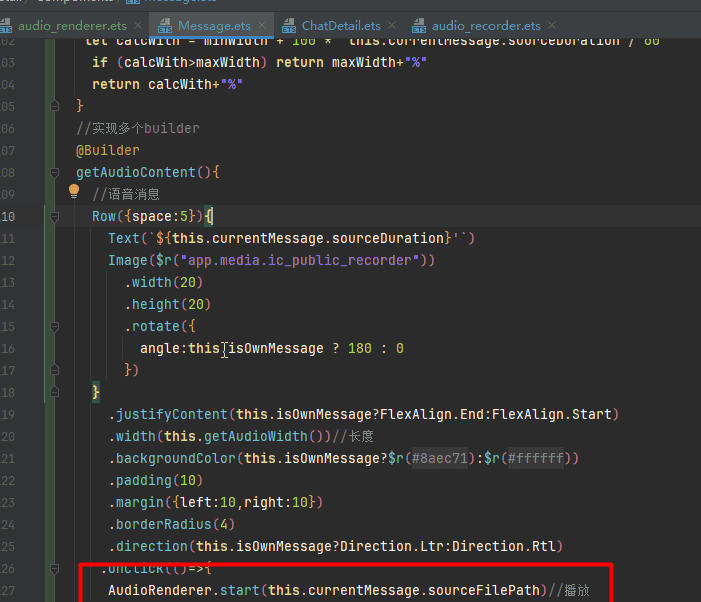Click the .margin({left:10,right:10}) line
Viewport: 701px width, 602px height.
[x=215, y=502]
